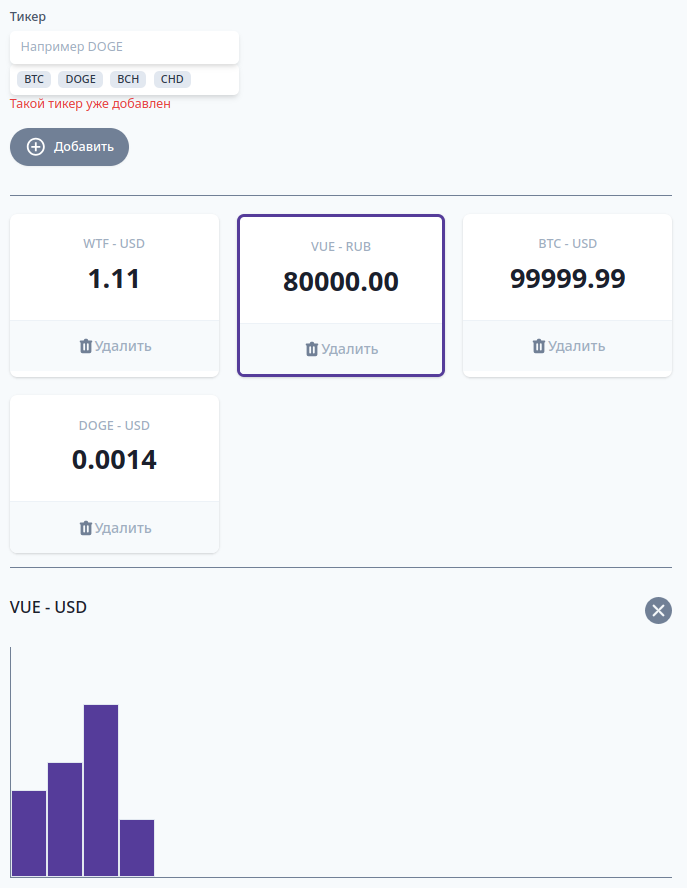This screenshot has height=888, width=697.
Task: Pick the DOGE suggestion chip
Action: click(x=81, y=79)
